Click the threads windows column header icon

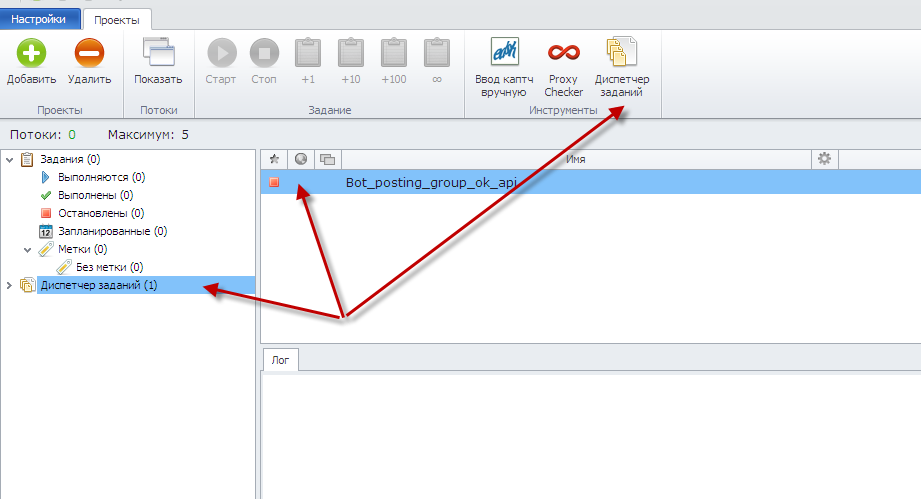[x=328, y=159]
